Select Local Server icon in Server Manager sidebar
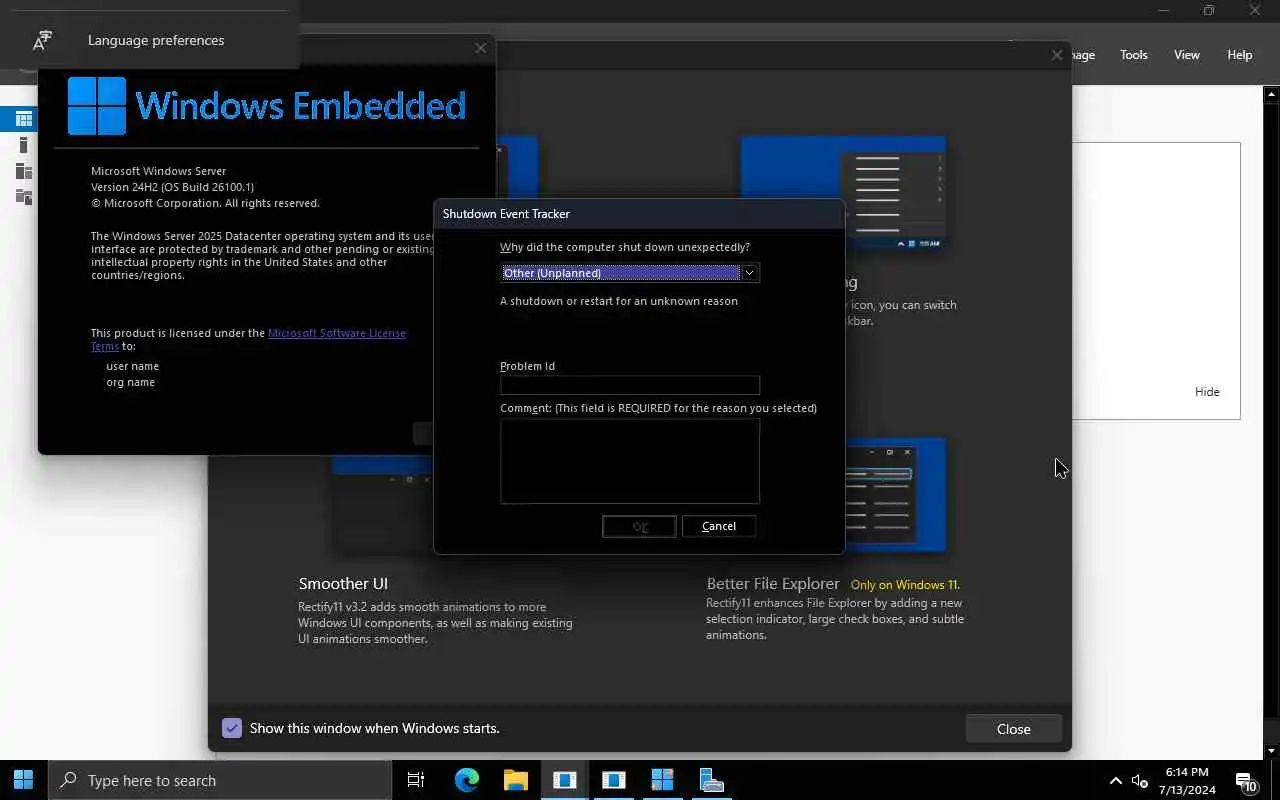Viewport: 1280px width, 800px height. 24,146
